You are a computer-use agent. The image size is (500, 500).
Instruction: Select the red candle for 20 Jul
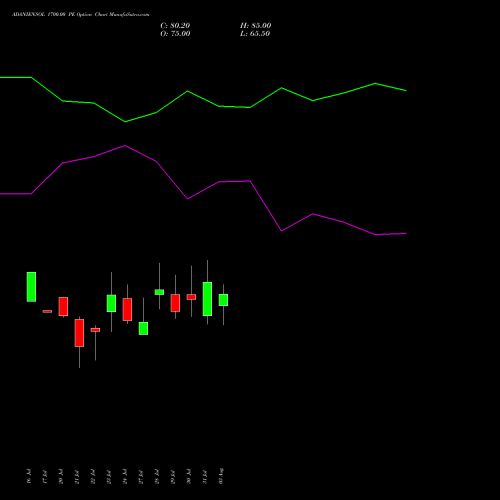pyautogui.click(x=63, y=306)
